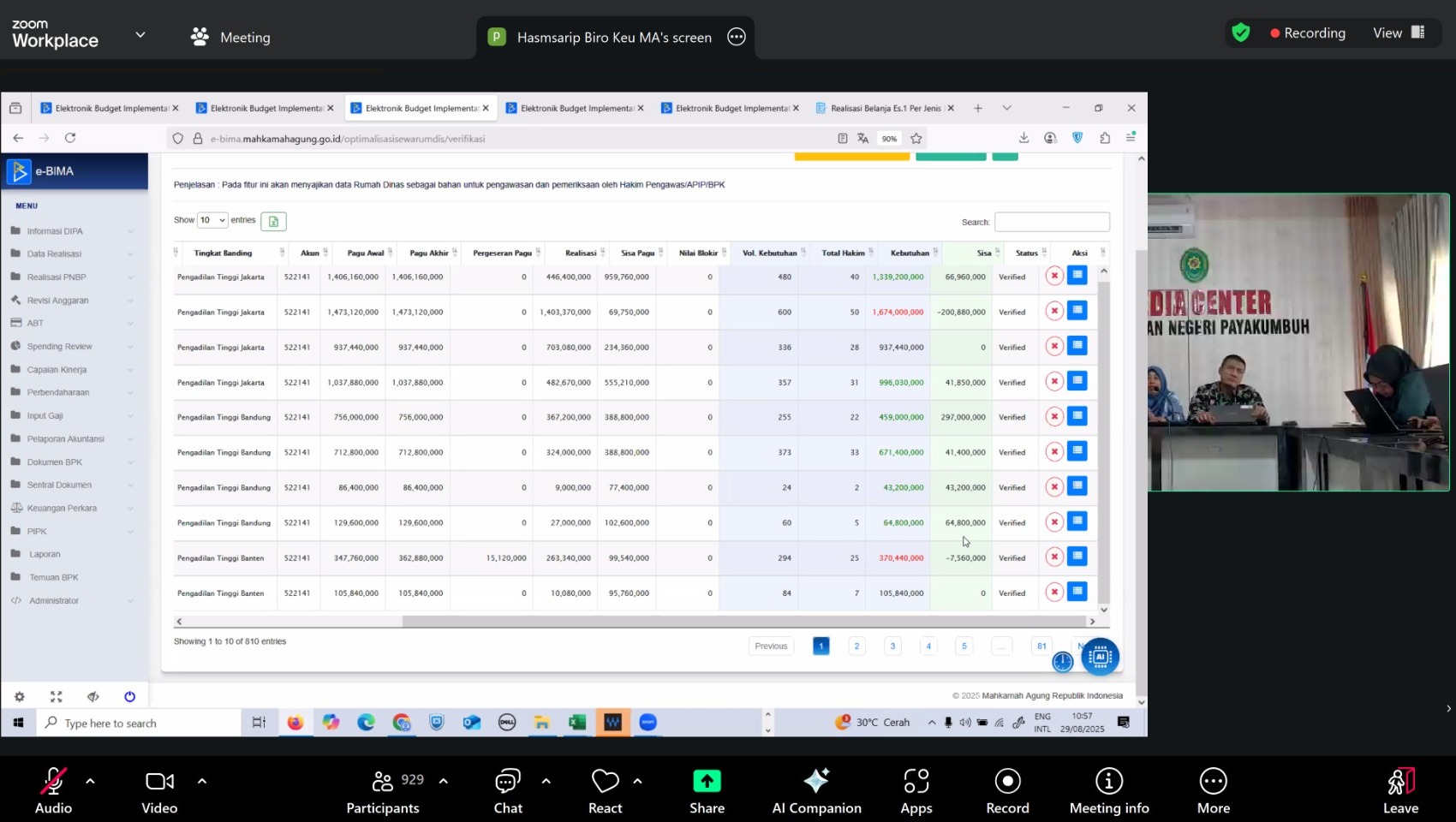Expand the audio options caret
Screen dimensions: 1456x822
(x=90, y=781)
